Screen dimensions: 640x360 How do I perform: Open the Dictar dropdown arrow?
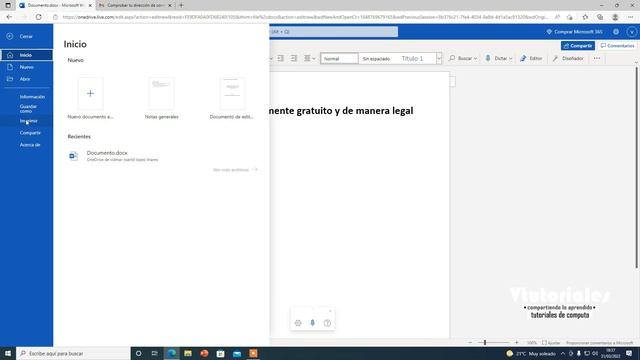point(511,58)
